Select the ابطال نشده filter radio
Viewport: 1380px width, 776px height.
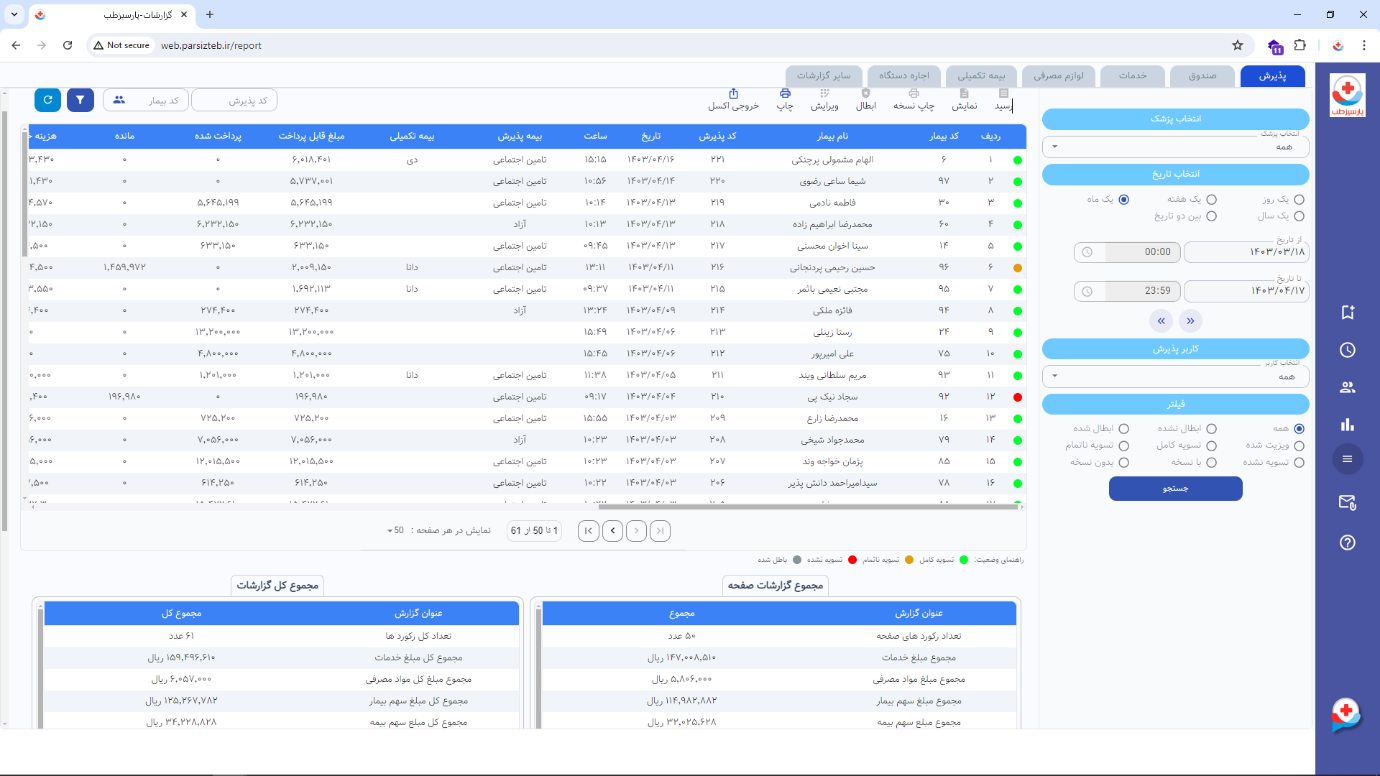1211,429
